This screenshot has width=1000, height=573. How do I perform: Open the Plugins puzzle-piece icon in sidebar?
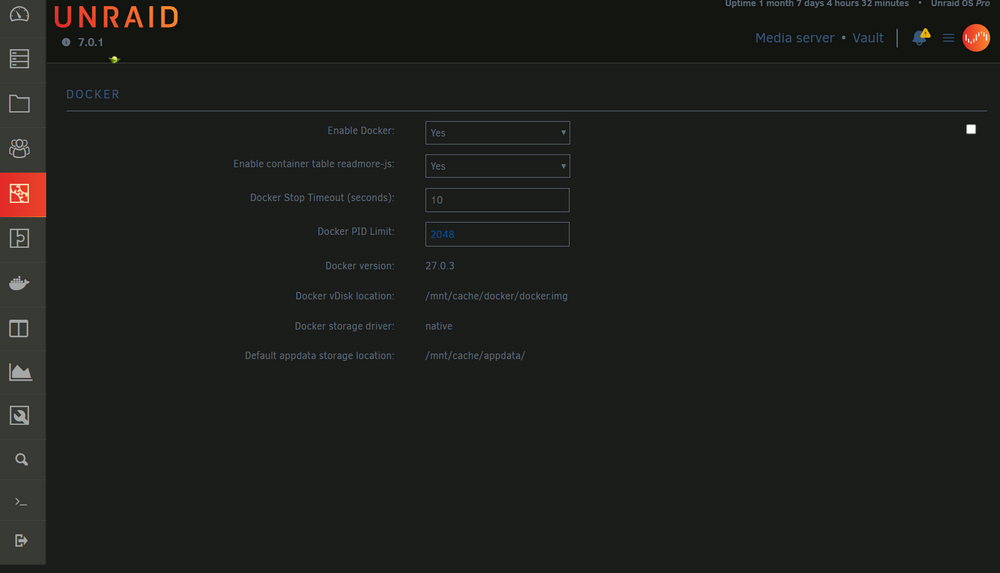coord(19,238)
